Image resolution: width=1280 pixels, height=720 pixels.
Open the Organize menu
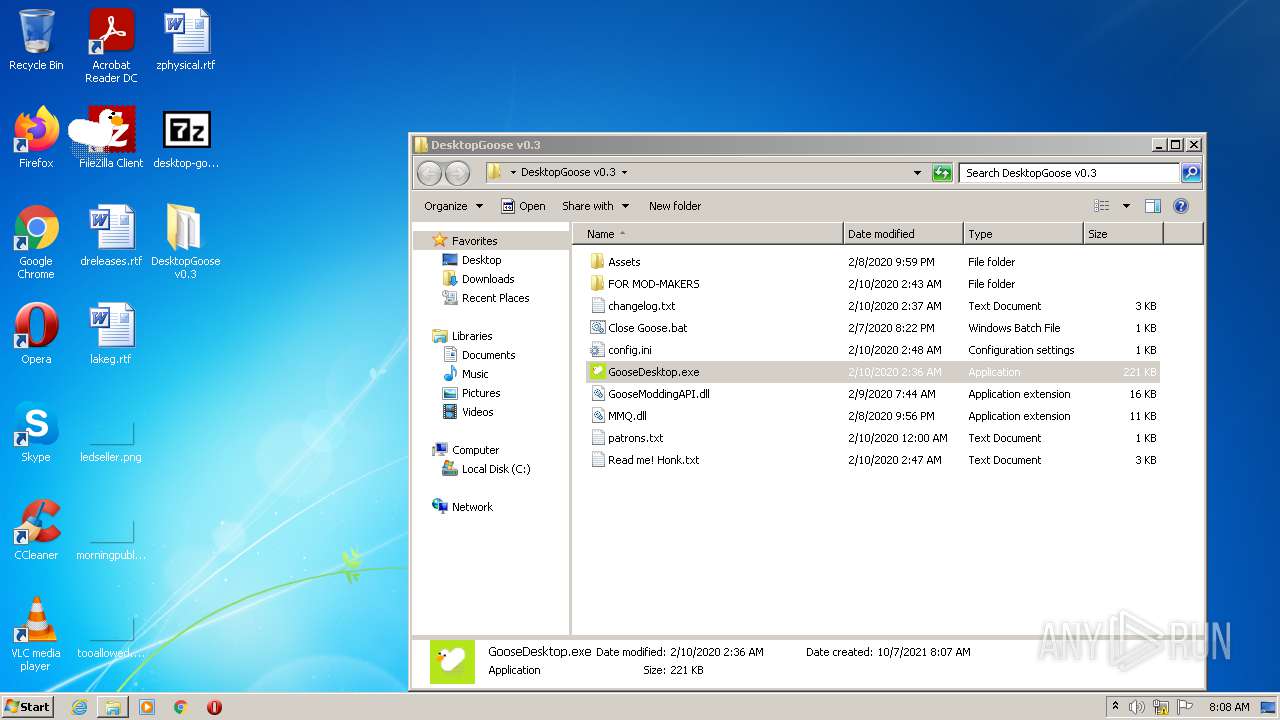tap(453, 206)
